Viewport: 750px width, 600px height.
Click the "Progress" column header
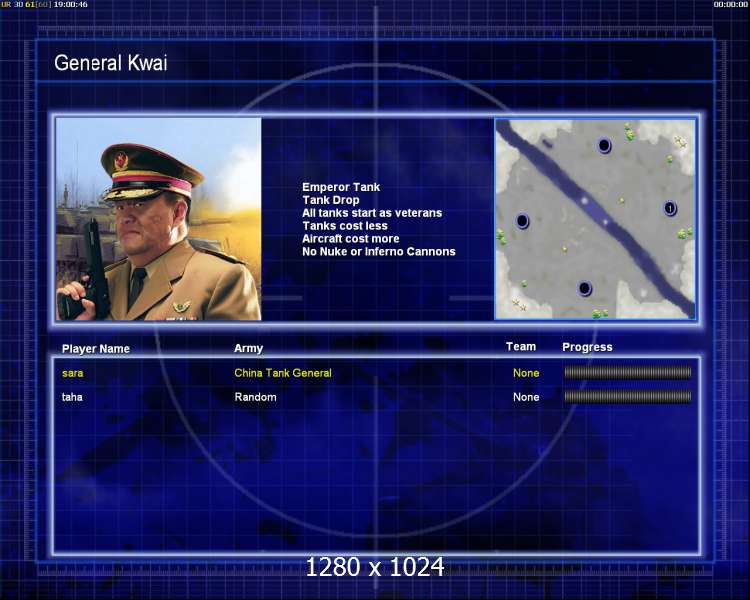587,347
